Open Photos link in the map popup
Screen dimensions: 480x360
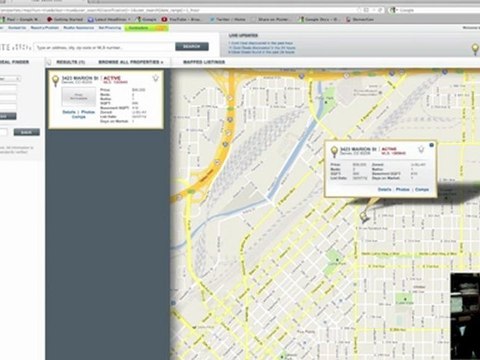pos(402,189)
